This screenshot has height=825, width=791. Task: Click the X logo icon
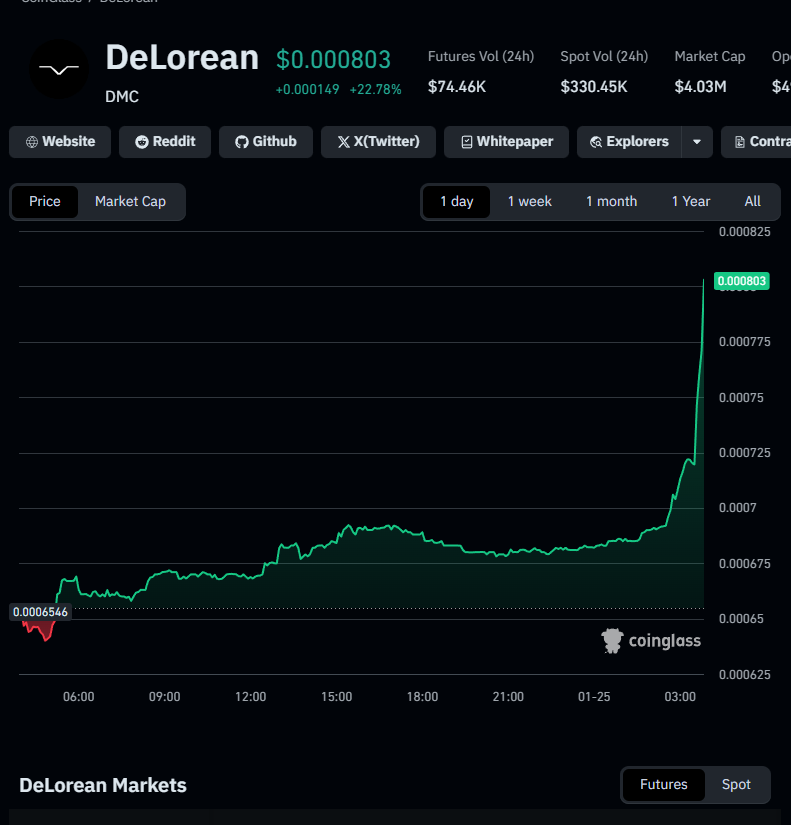click(344, 142)
